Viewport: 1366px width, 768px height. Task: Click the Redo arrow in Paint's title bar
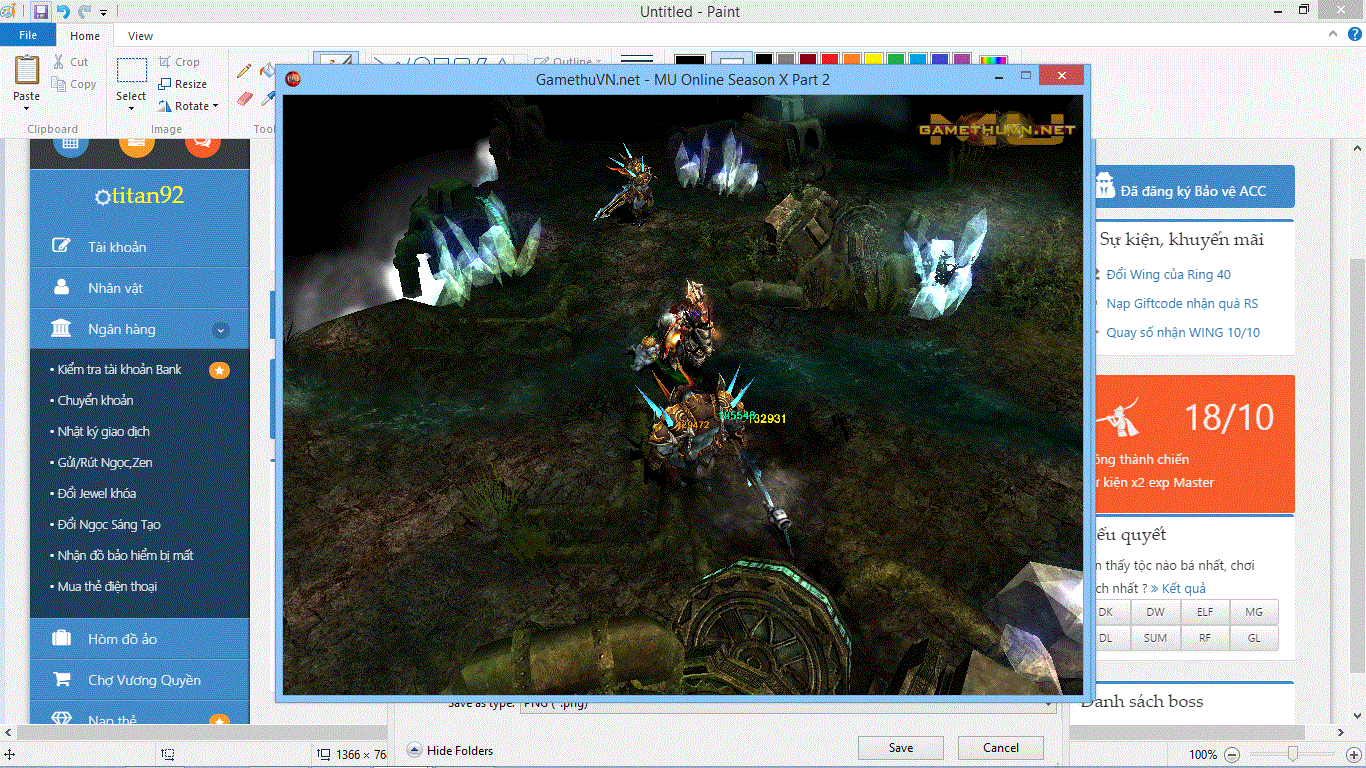pyautogui.click(x=85, y=12)
